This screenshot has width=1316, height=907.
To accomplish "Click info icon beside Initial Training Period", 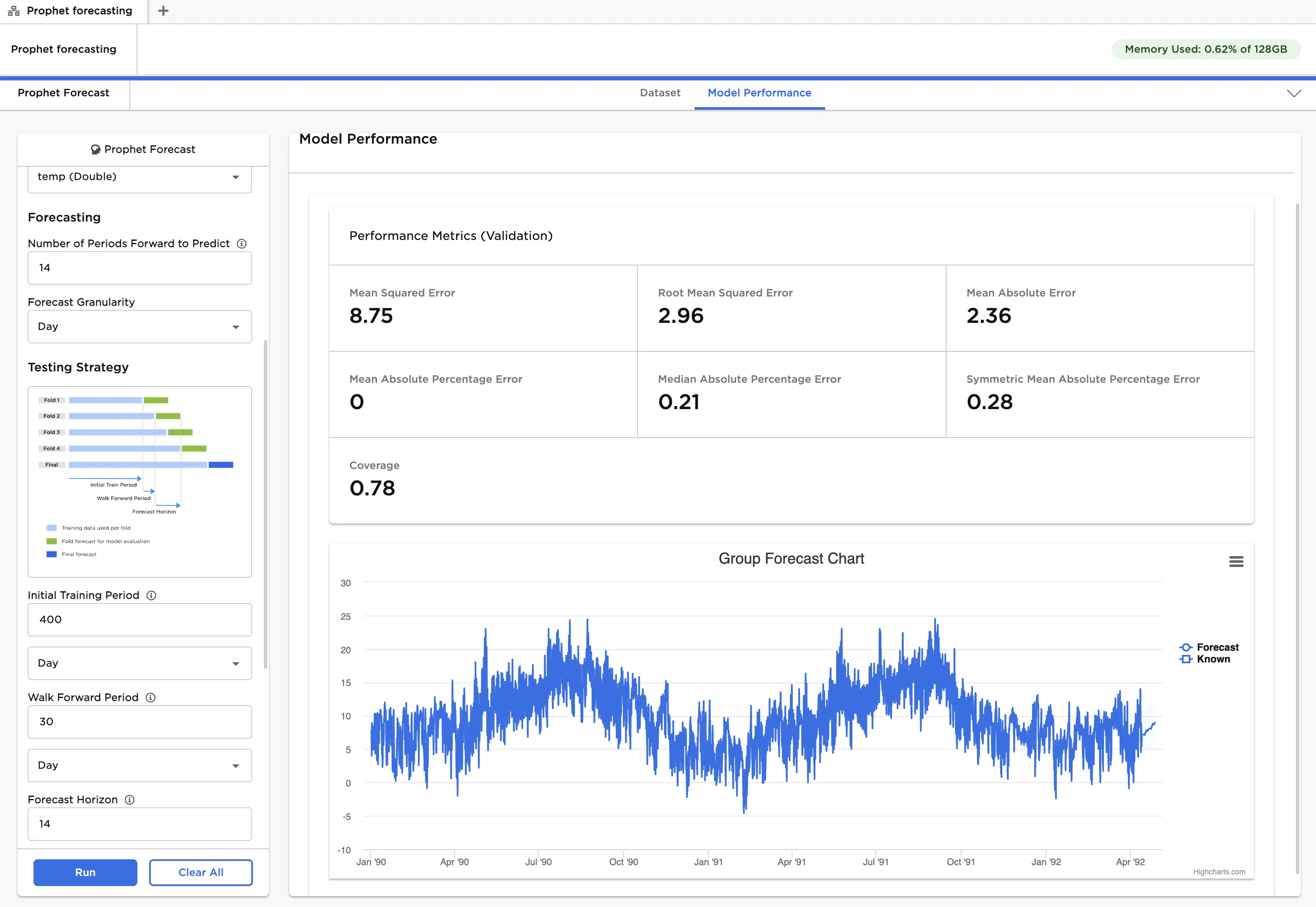I will point(151,595).
